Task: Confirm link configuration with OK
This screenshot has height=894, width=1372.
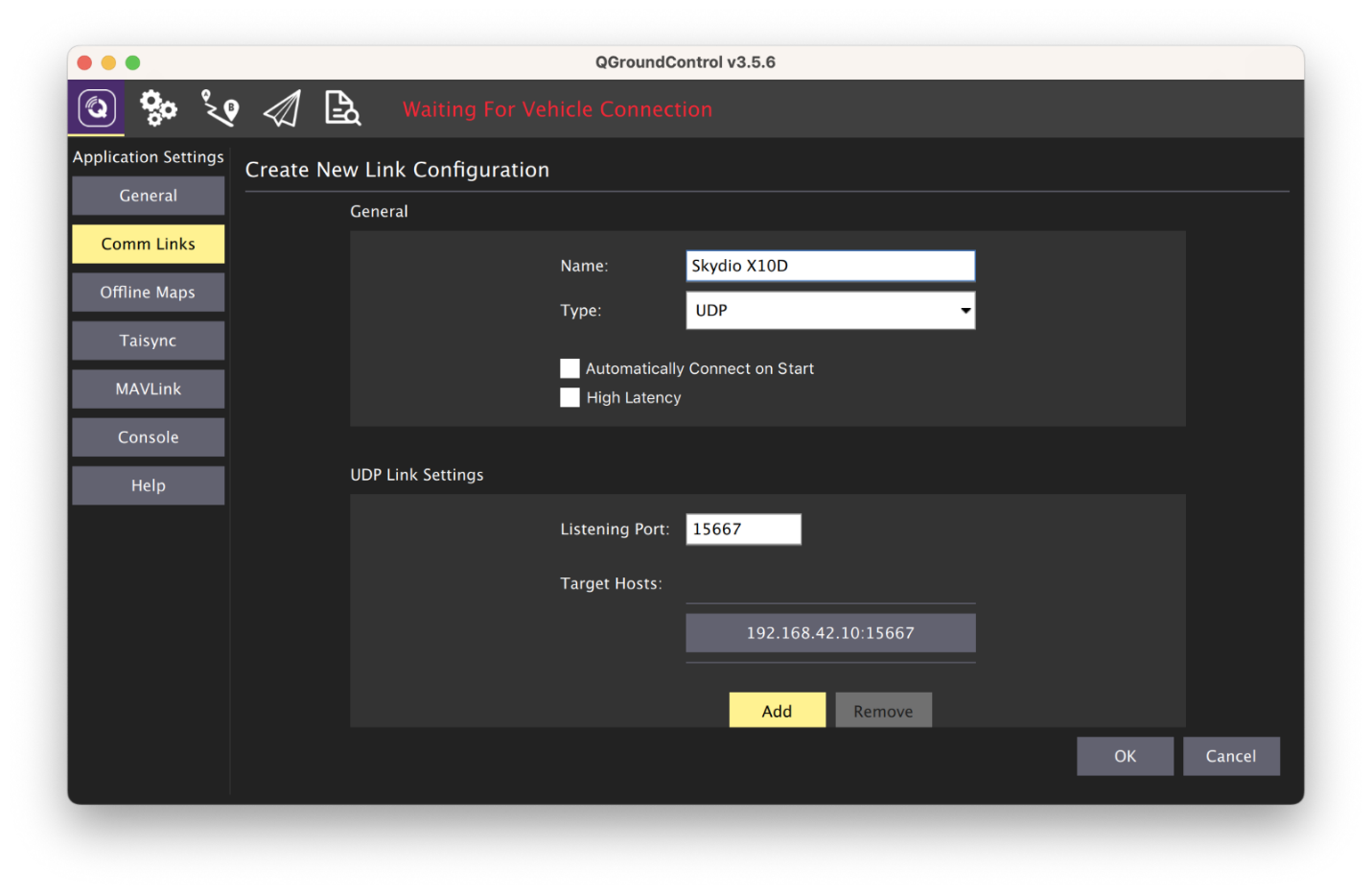Action: click(1125, 756)
